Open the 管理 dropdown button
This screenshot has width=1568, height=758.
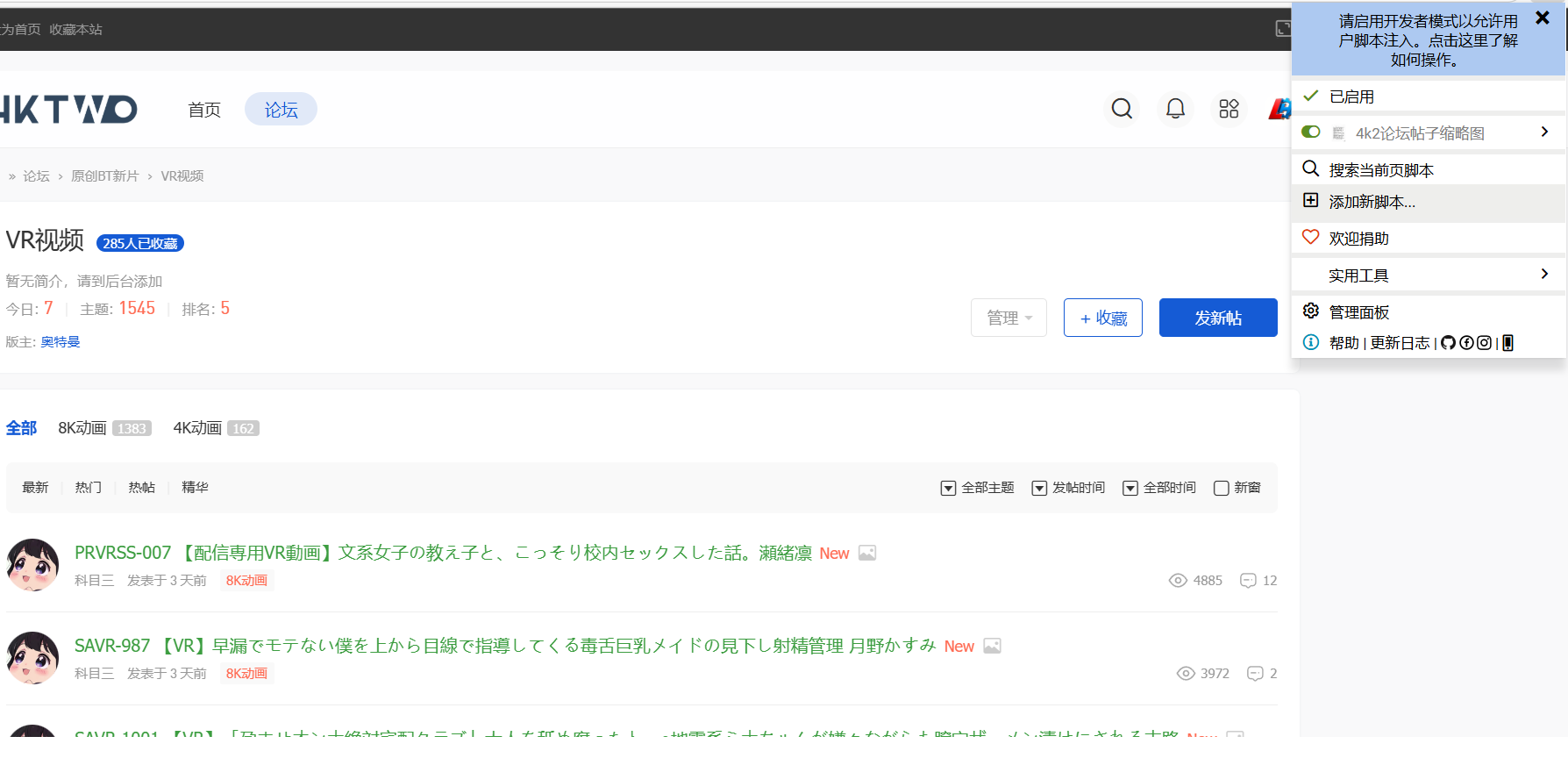pyautogui.click(x=1009, y=318)
